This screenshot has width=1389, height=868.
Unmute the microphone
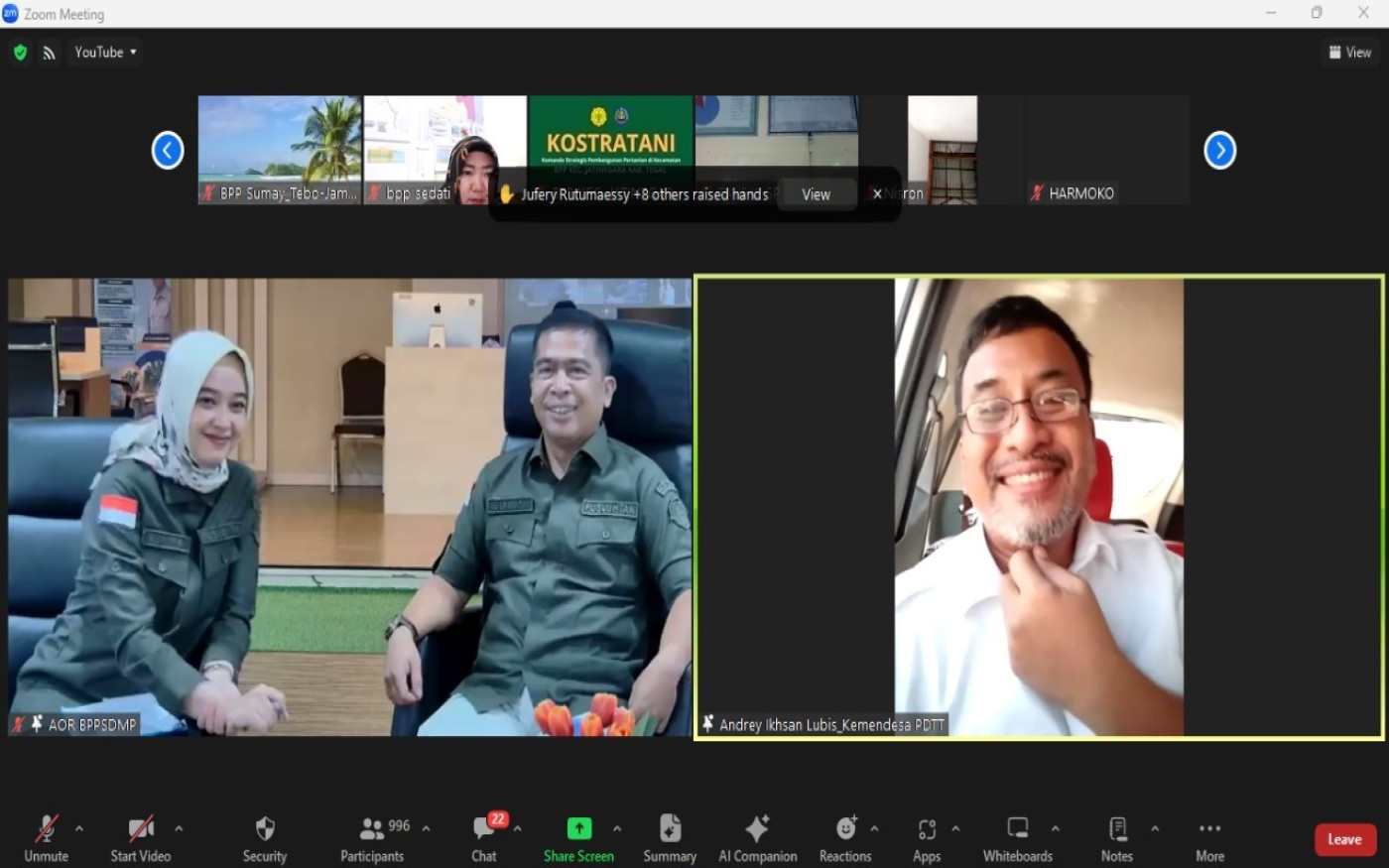tap(46, 838)
